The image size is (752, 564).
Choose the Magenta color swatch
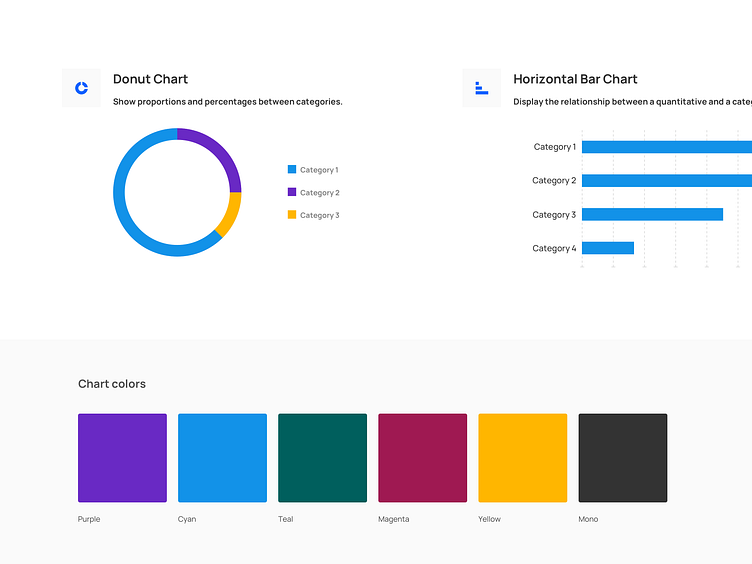[422, 458]
